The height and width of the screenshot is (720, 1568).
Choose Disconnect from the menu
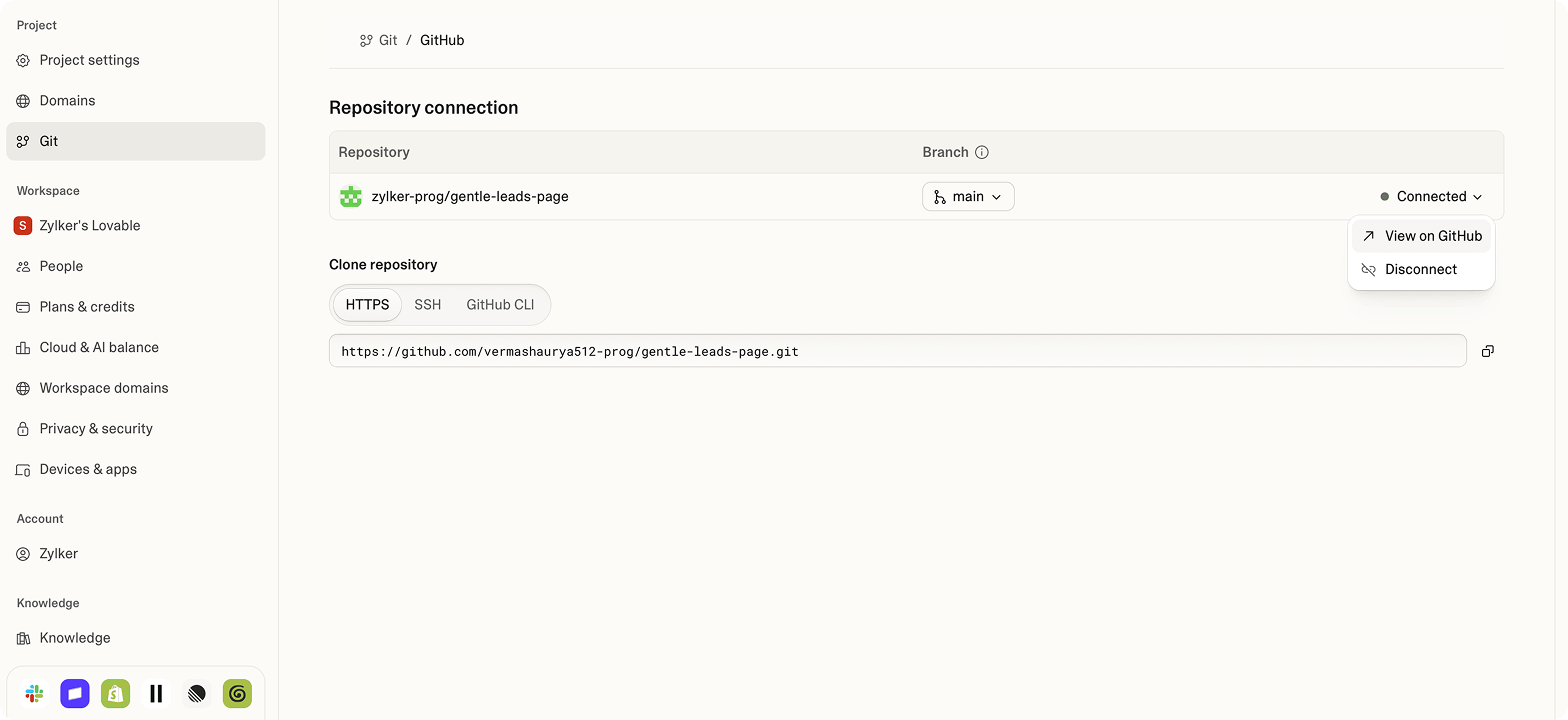click(1421, 270)
